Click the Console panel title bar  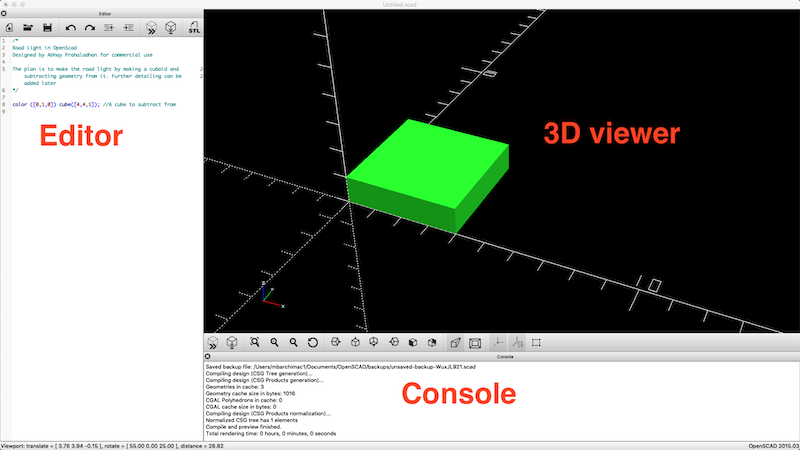pos(502,356)
